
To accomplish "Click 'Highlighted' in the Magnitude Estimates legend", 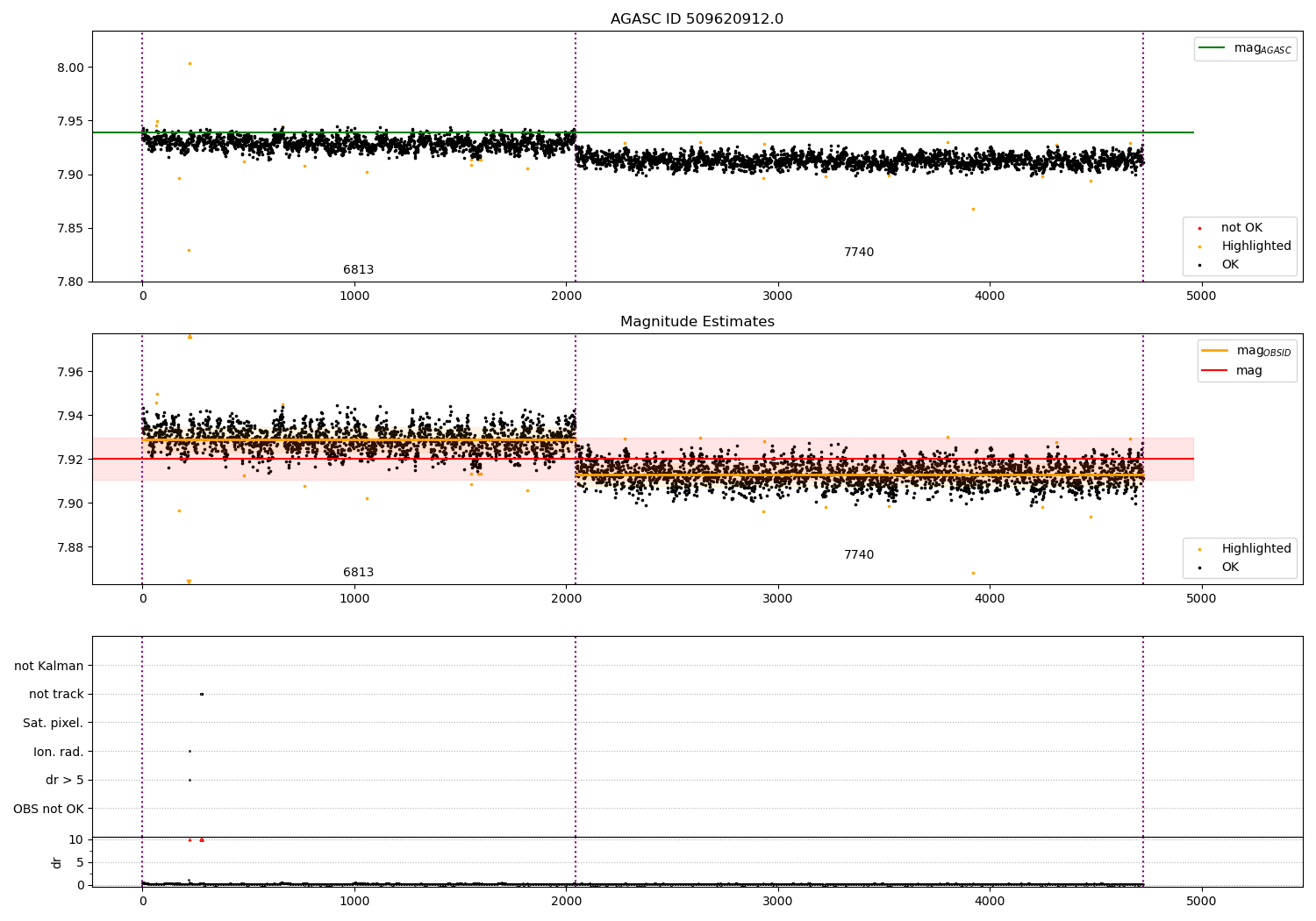I will (1255, 549).
